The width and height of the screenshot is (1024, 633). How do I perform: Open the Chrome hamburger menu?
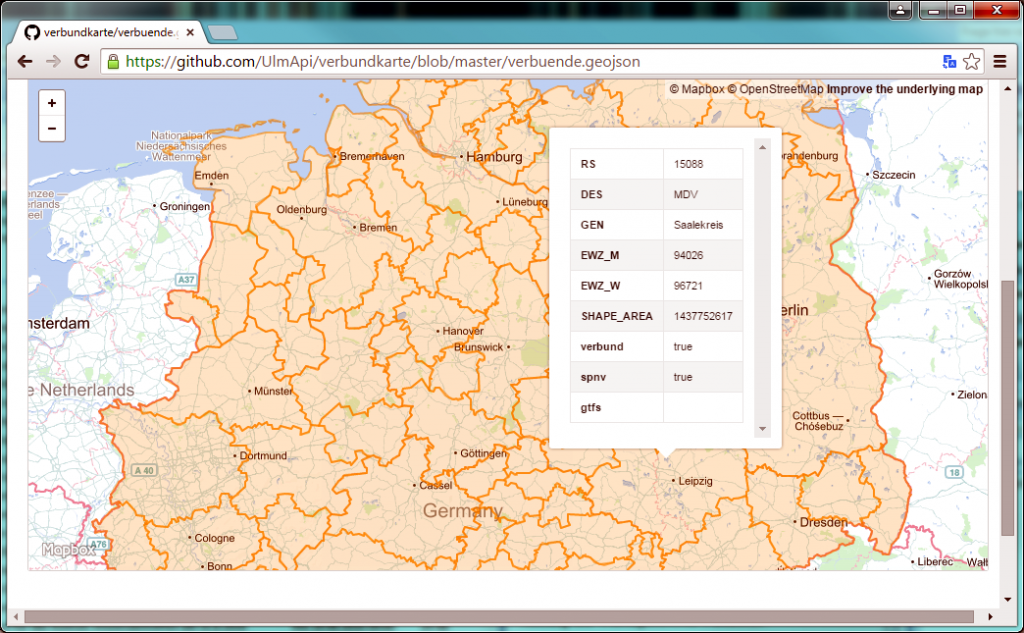pyautogui.click(x=999, y=62)
